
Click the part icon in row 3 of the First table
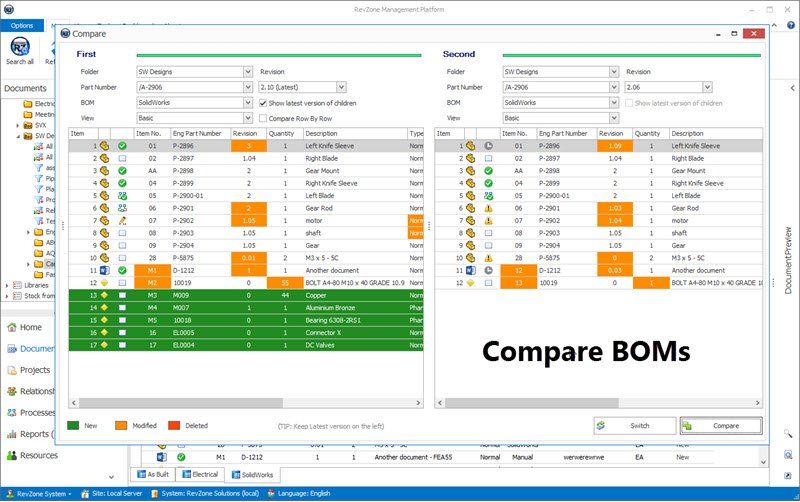[x=105, y=171]
